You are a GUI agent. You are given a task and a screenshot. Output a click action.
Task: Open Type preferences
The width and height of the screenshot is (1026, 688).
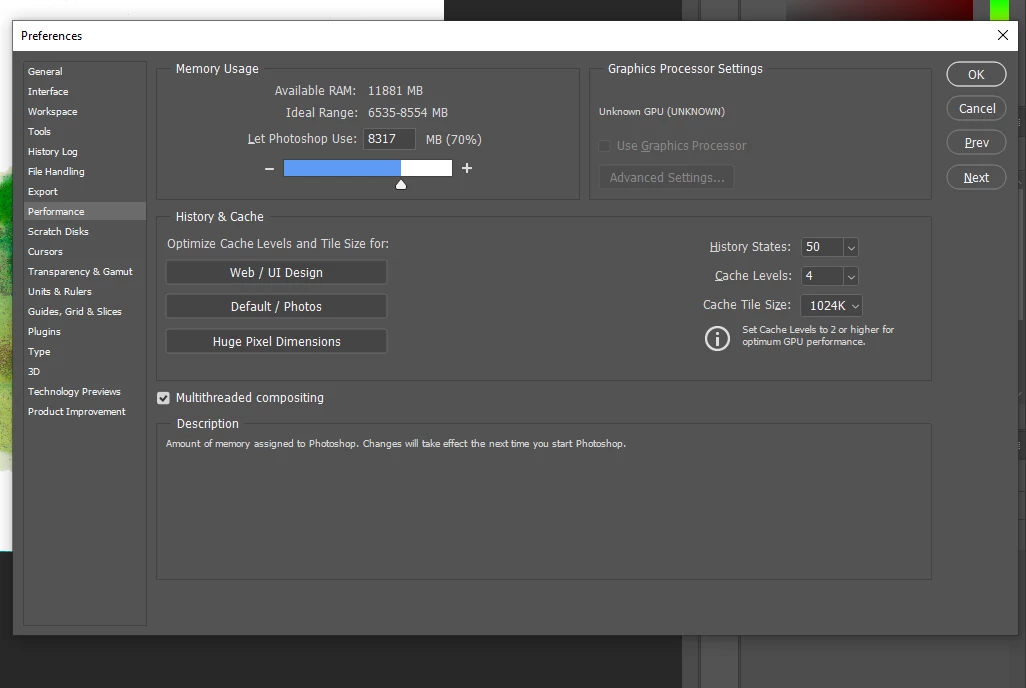pyautogui.click(x=84, y=352)
